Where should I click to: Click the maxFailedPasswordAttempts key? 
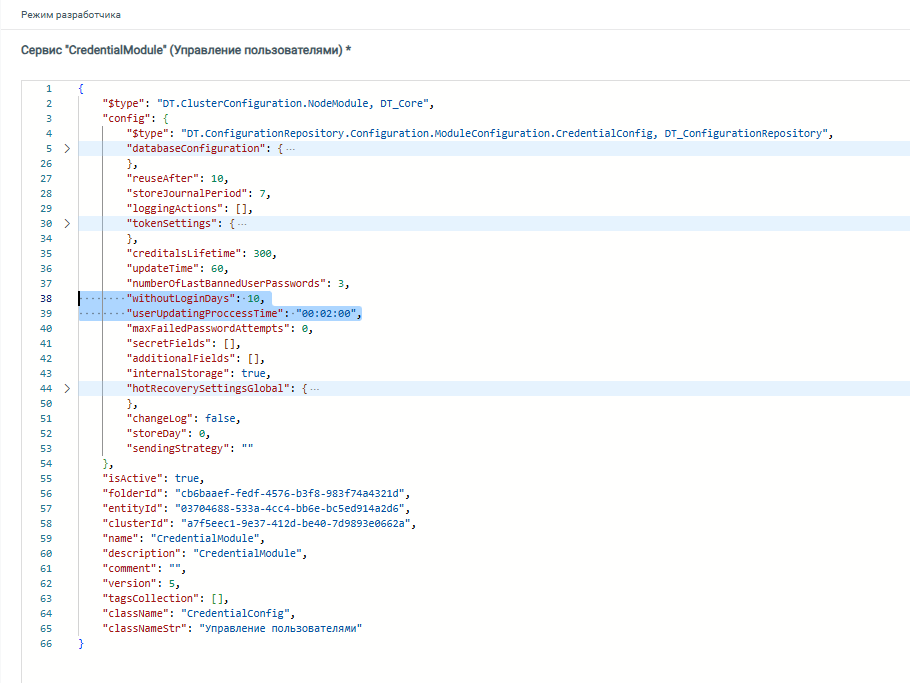208,328
